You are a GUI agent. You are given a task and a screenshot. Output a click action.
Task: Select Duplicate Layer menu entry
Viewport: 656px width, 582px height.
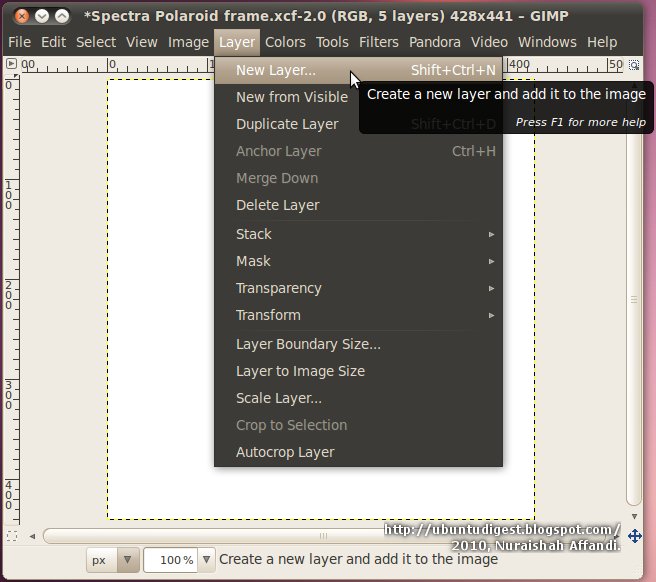point(287,124)
